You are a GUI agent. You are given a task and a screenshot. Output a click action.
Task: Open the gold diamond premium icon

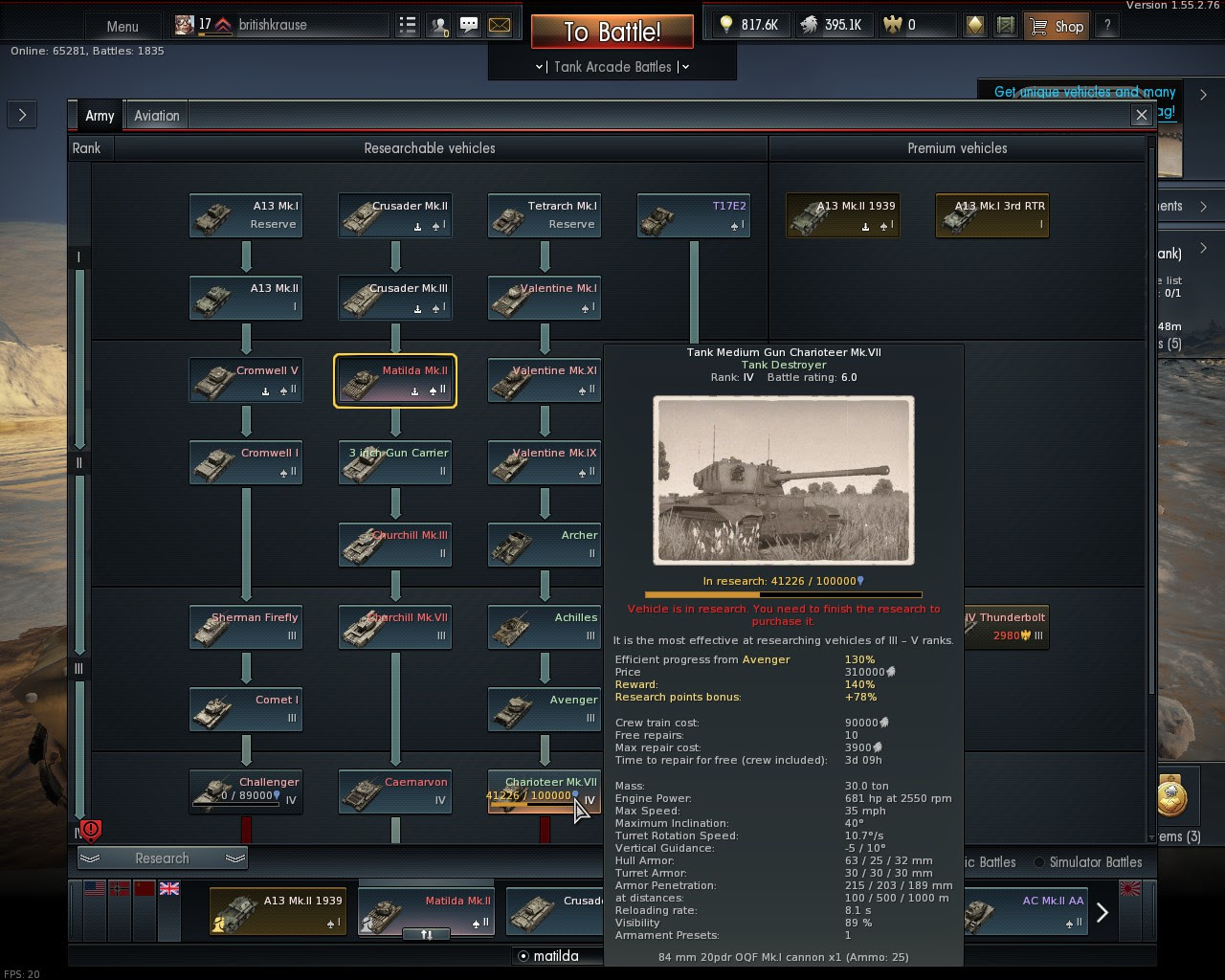click(974, 26)
